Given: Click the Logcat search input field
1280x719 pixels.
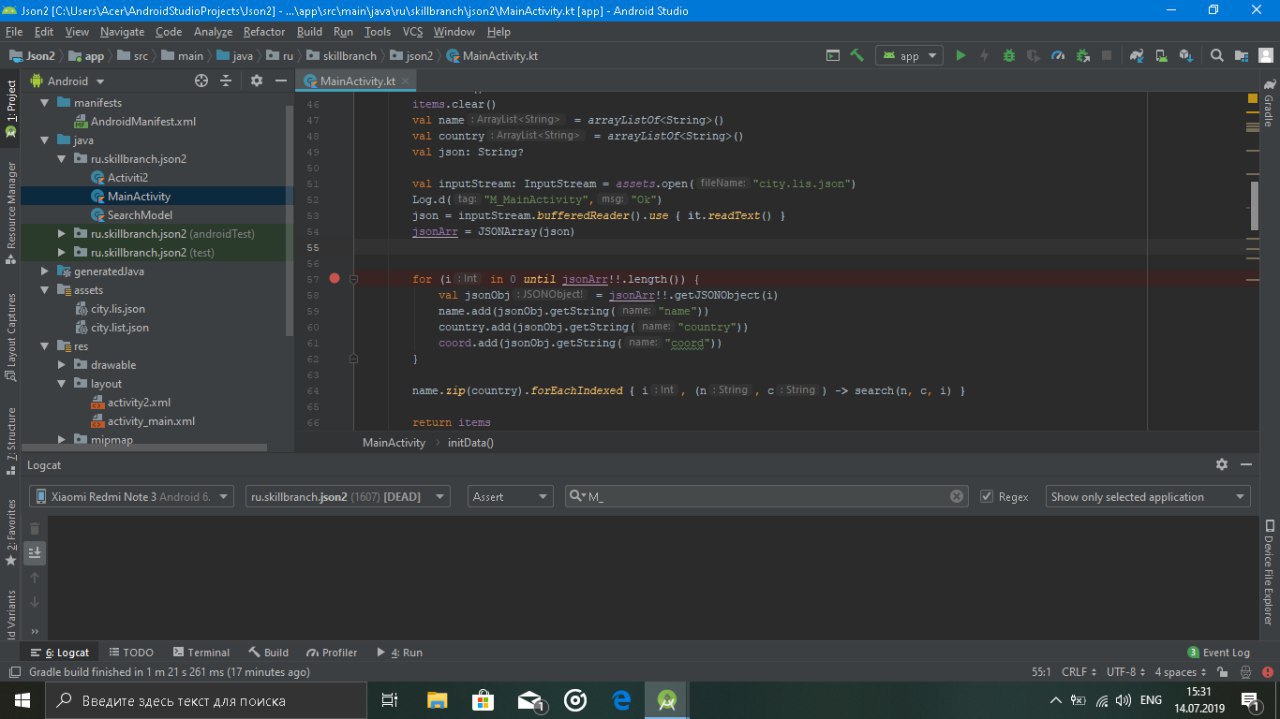Looking at the screenshot, I should click(766, 497).
